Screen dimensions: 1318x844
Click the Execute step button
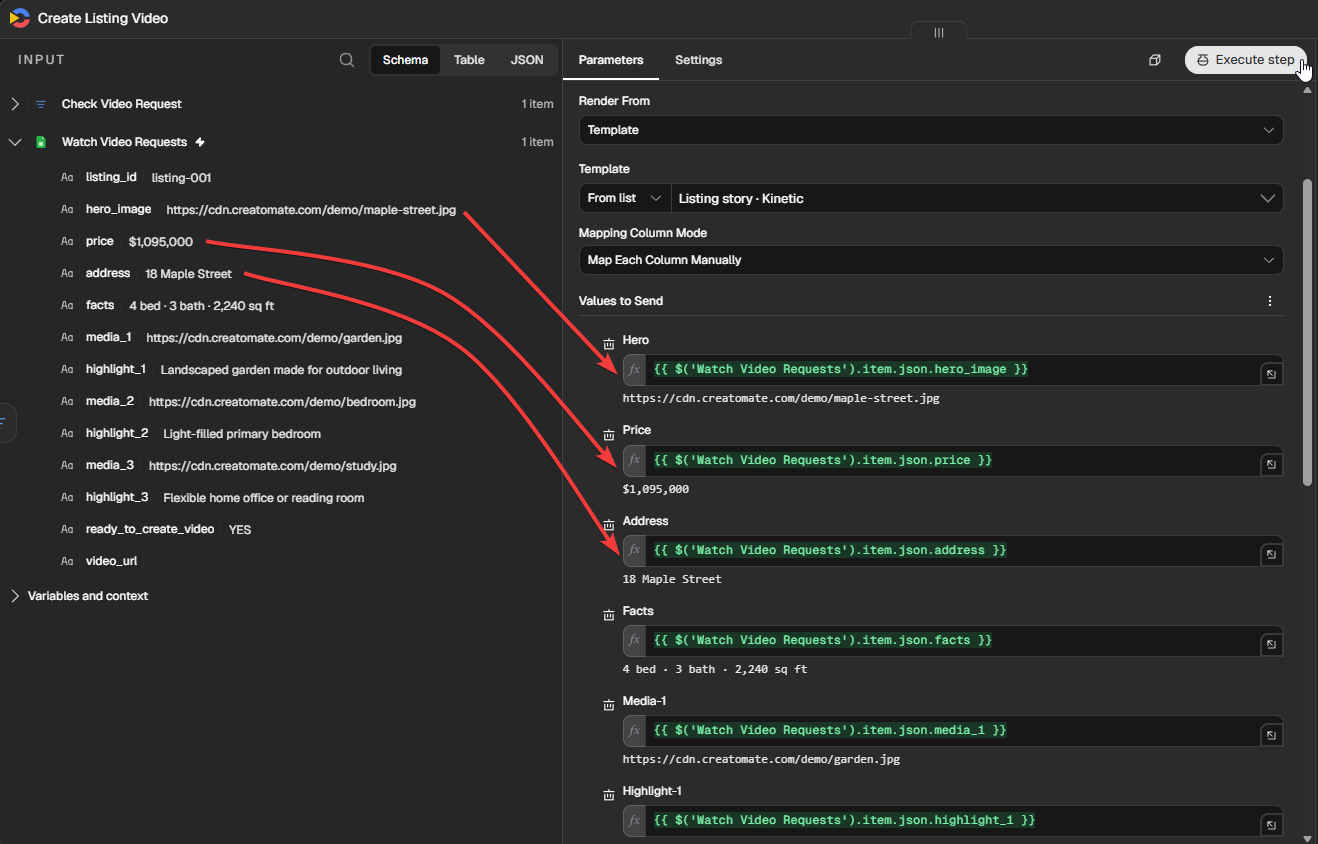[x=1245, y=60]
